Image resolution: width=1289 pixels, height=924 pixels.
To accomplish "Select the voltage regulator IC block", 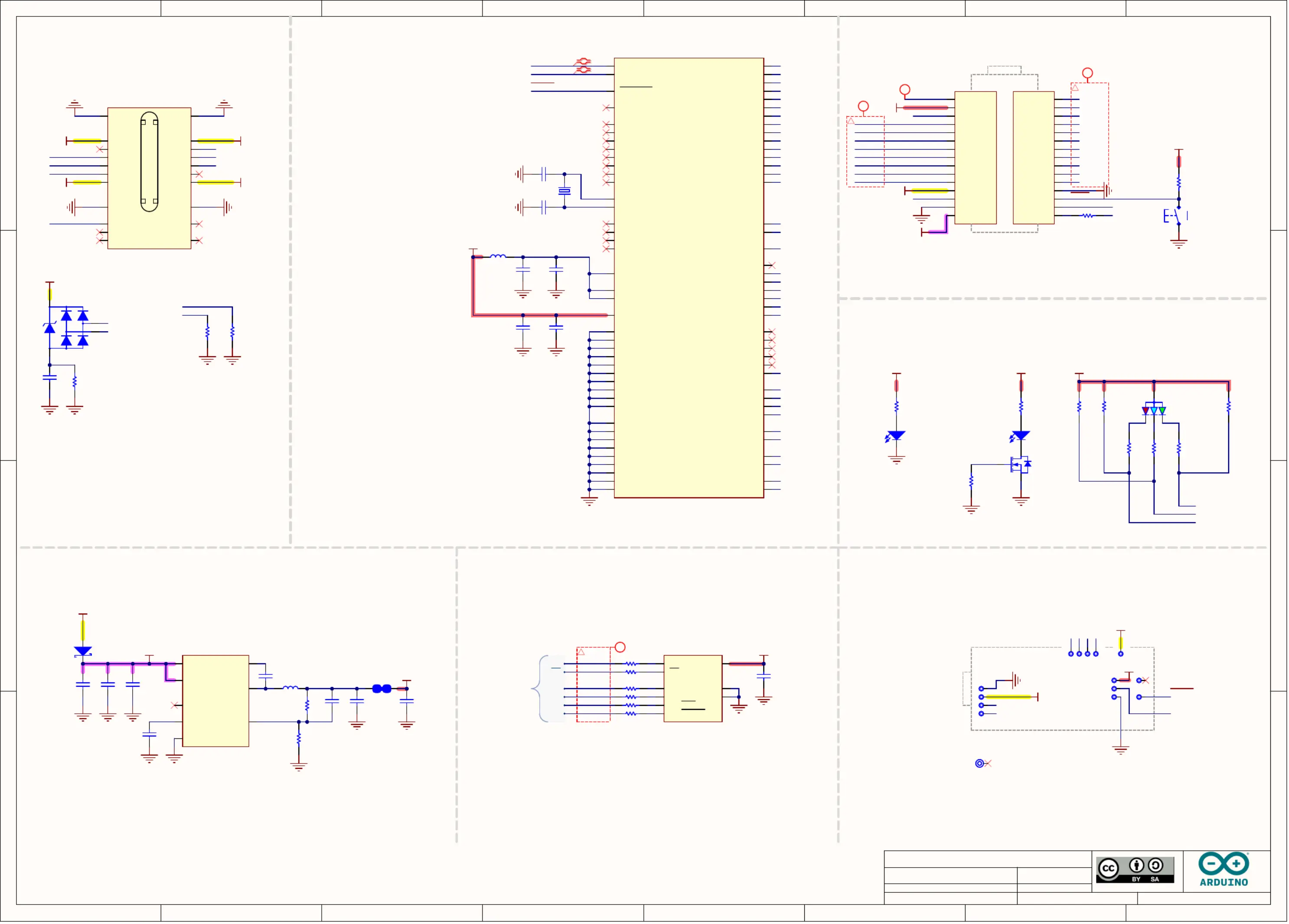I will point(215,701).
